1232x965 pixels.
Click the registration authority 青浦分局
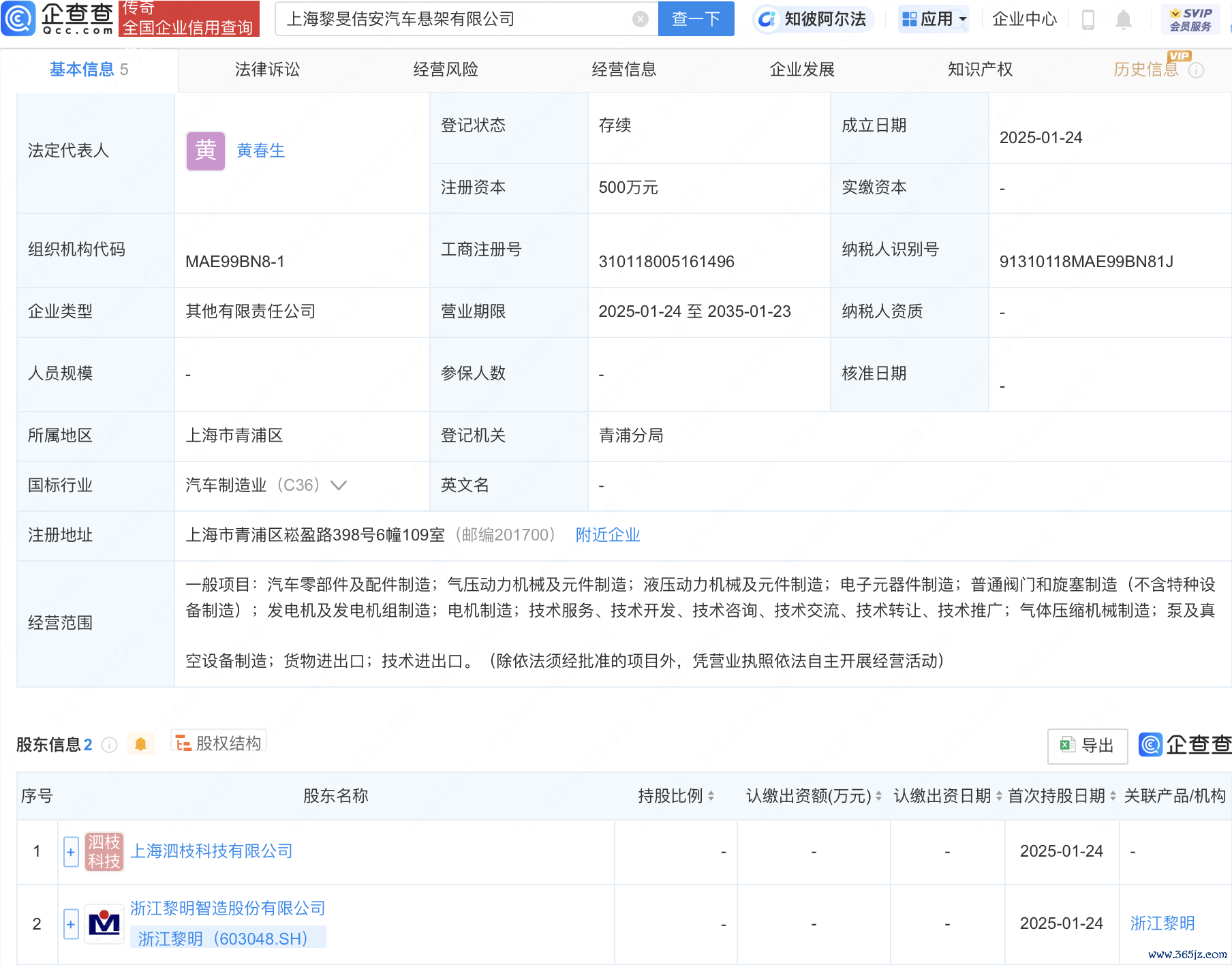click(x=631, y=435)
